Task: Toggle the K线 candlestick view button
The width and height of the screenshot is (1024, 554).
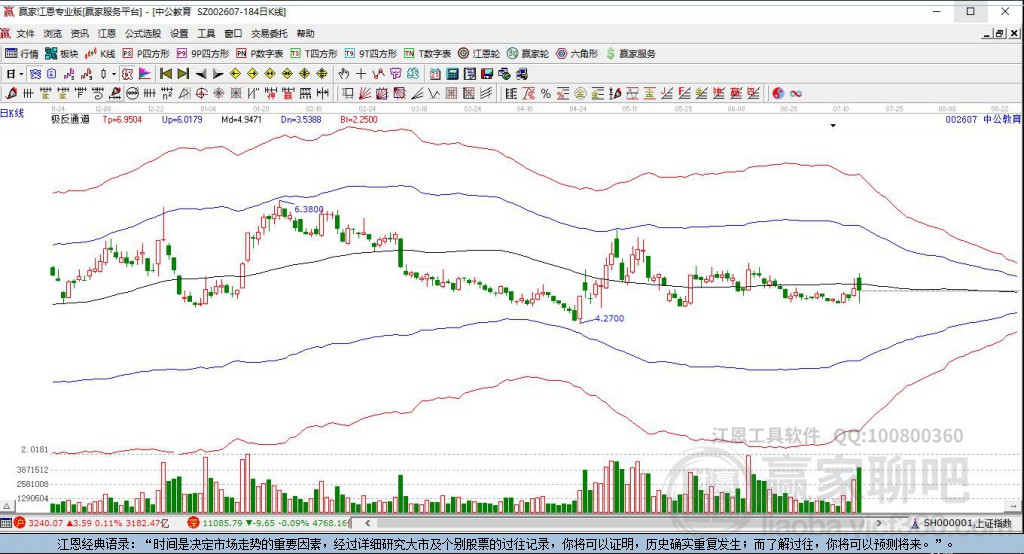Action: 100,54
